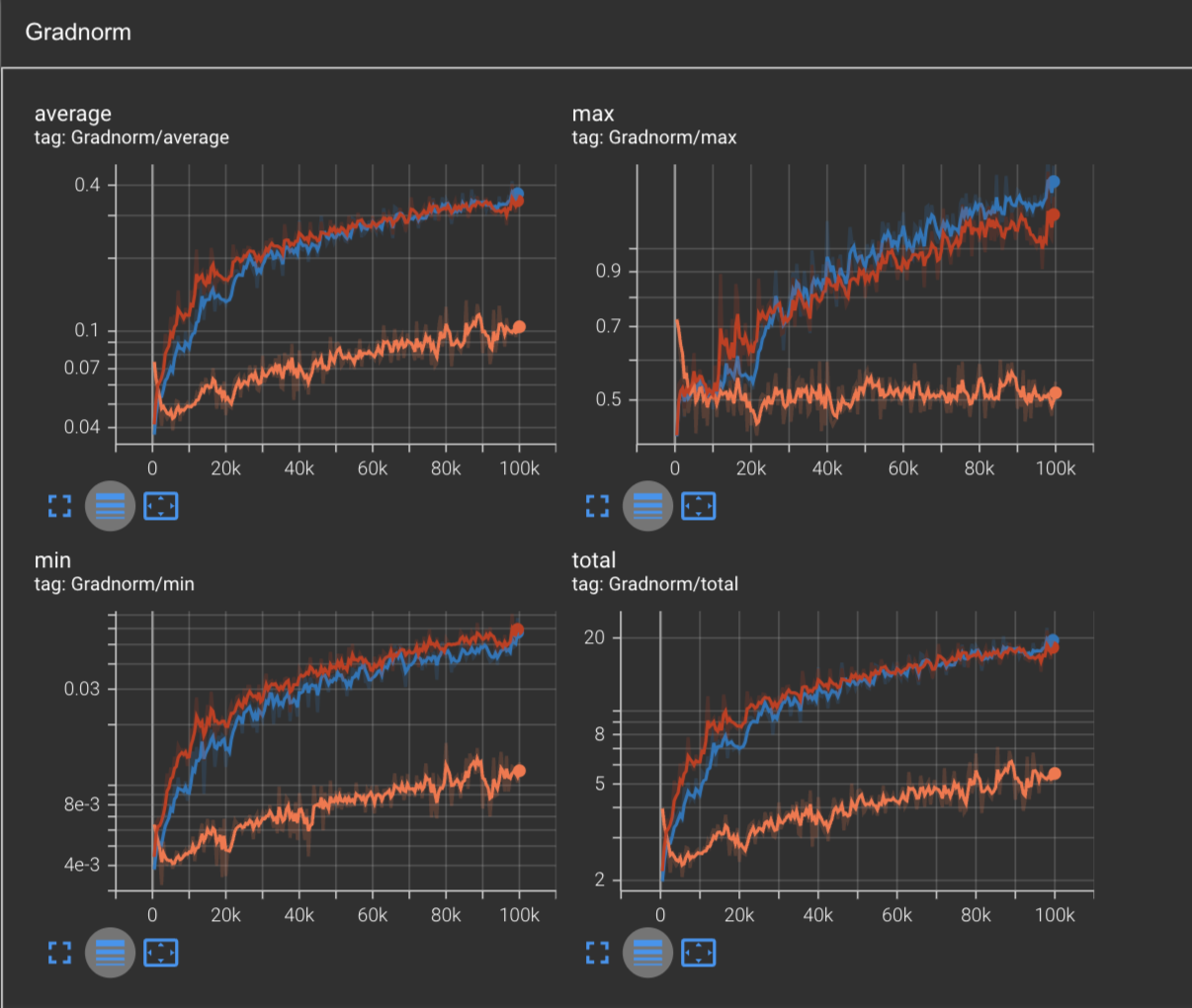Expand the average chart to full size
1192x1008 pixels.
coord(60,506)
